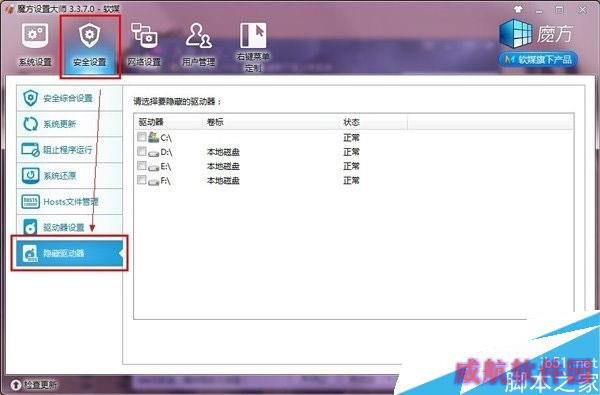Tick the checkbox for drive F:\

pyautogui.click(x=142, y=180)
